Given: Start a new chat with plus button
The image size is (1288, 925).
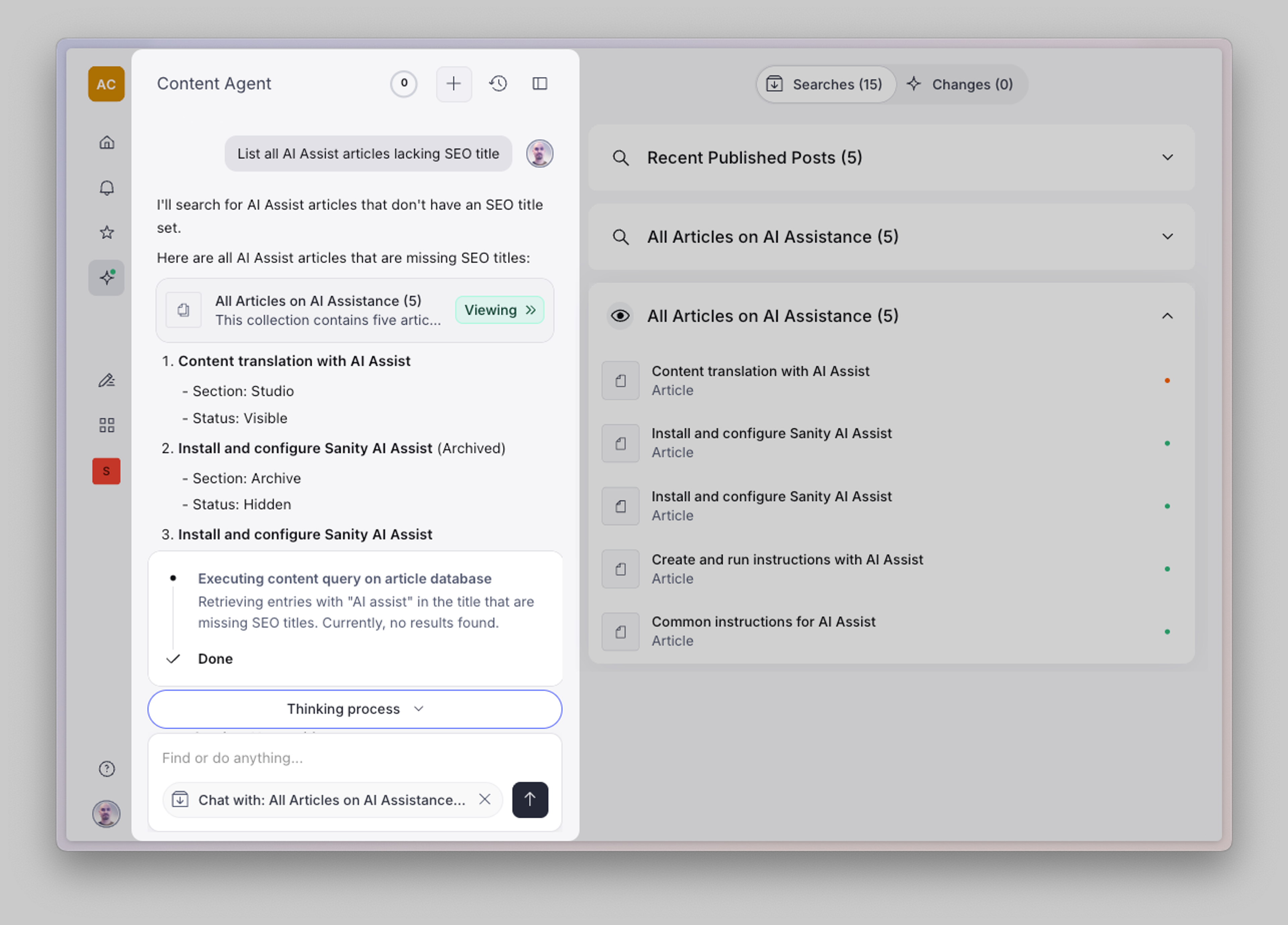Looking at the screenshot, I should click(x=454, y=84).
